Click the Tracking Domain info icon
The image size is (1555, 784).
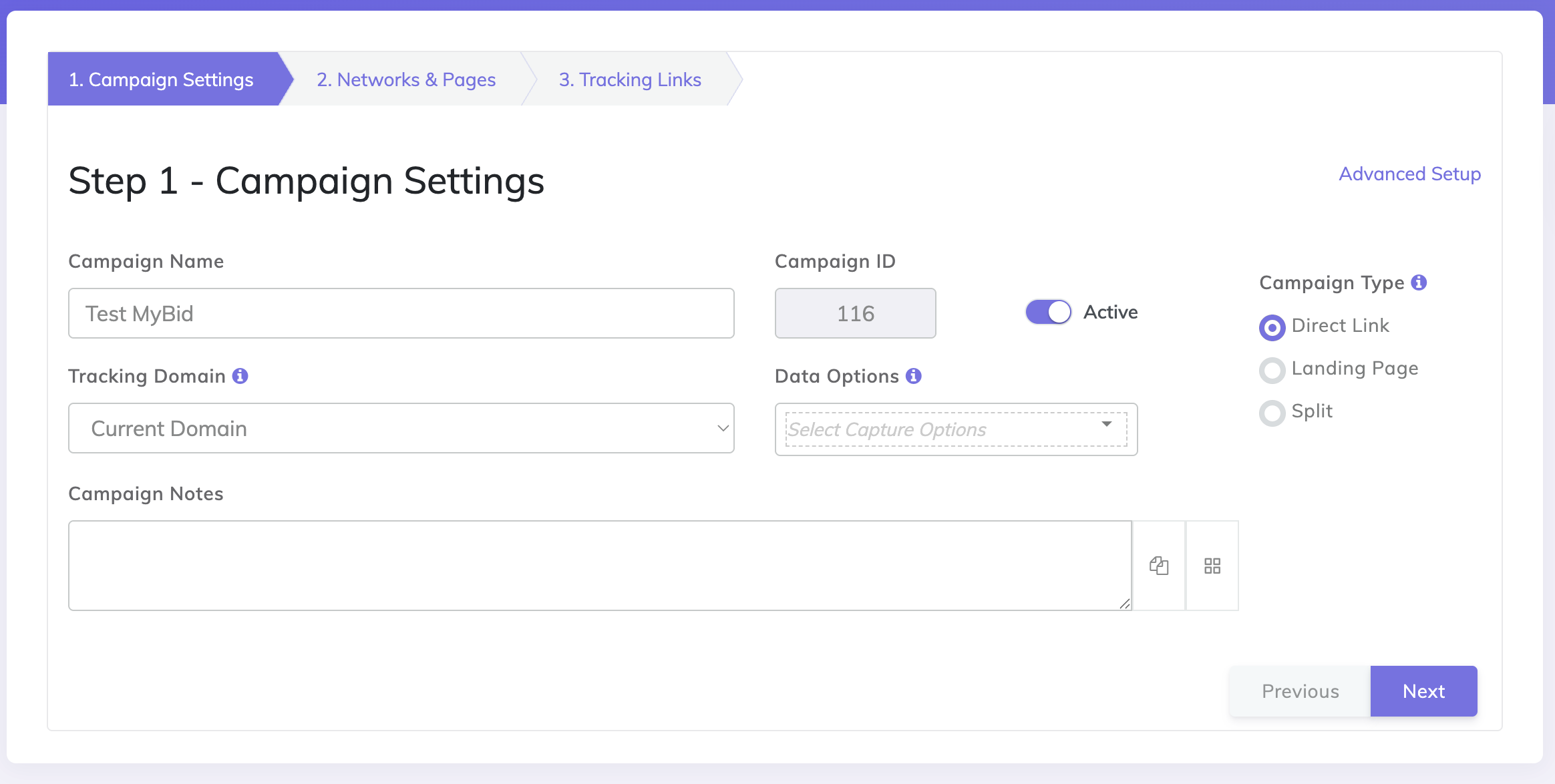[x=240, y=376]
